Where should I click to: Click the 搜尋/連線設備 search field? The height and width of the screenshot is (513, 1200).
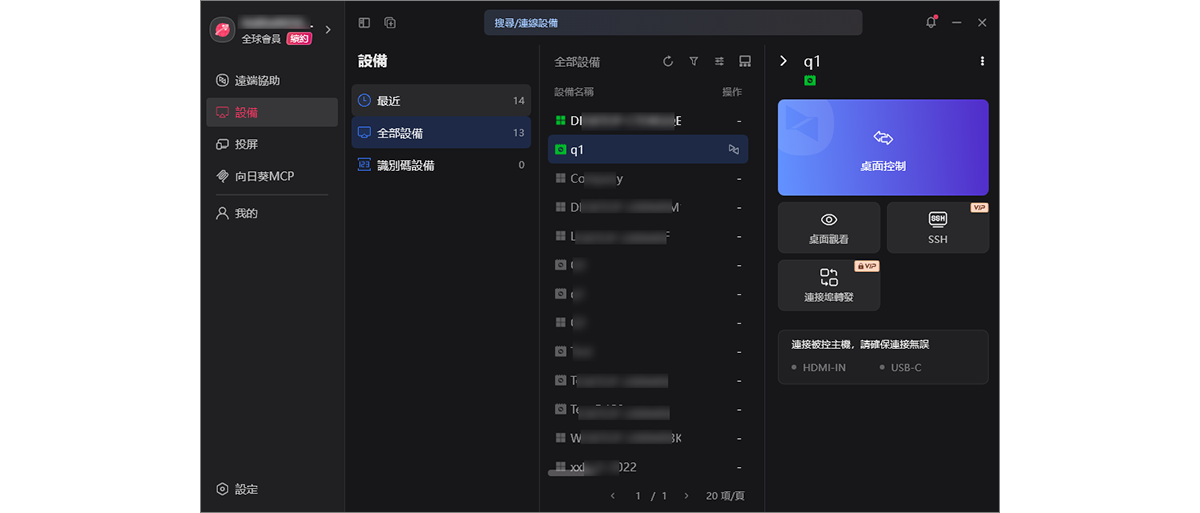pyautogui.click(x=673, y=22)
